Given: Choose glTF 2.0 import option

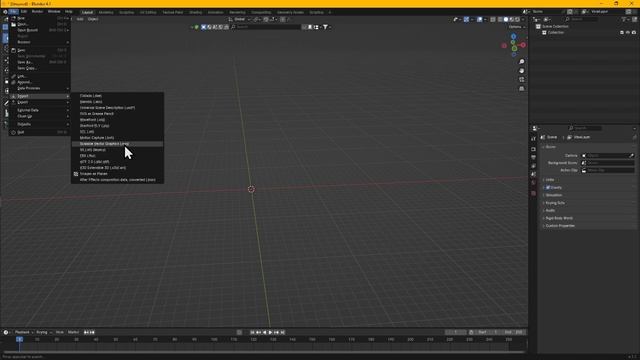Looking at the screenshot, I should (118, 162).
